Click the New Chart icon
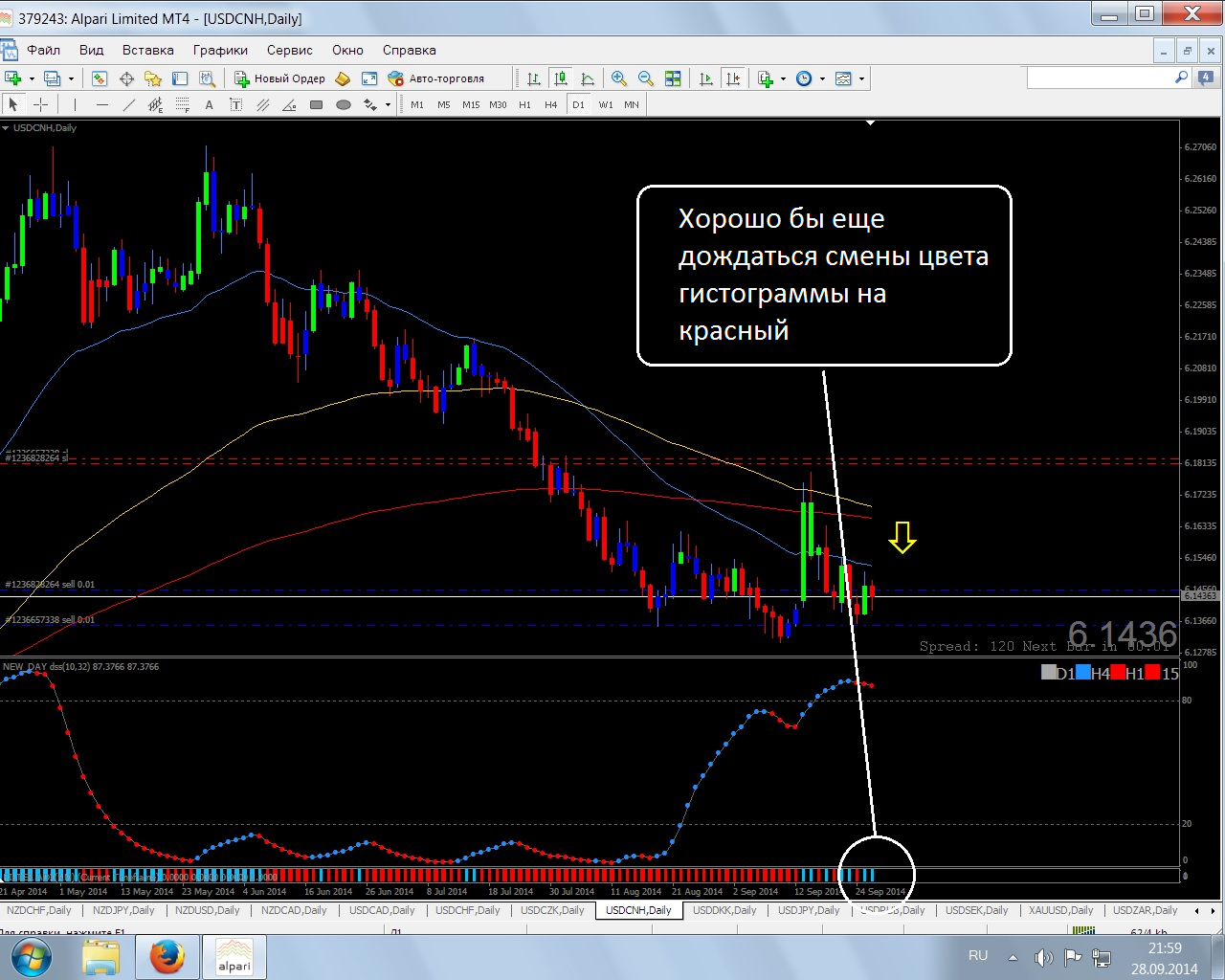The image size is (1225, 980). [x=12, y=78]
